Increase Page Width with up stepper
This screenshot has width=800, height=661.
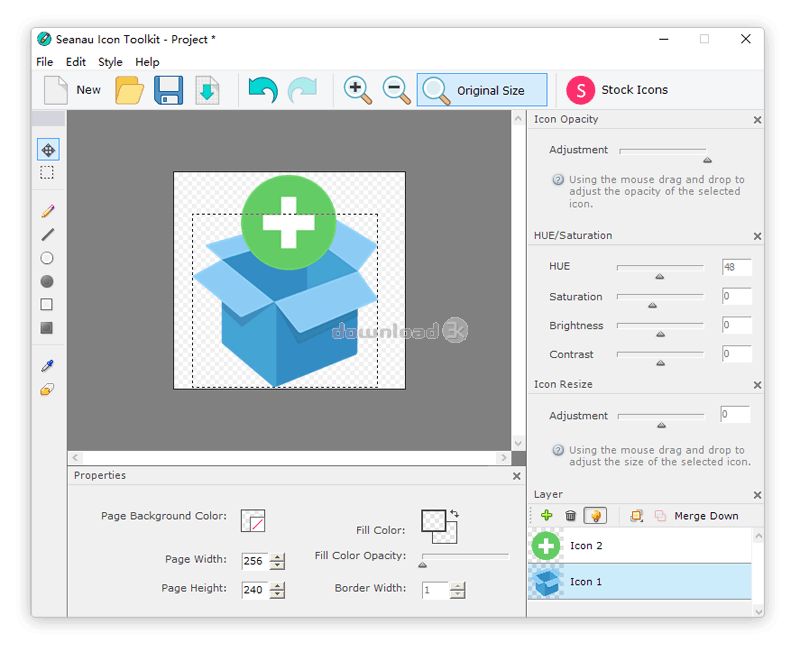pos(278,557)
